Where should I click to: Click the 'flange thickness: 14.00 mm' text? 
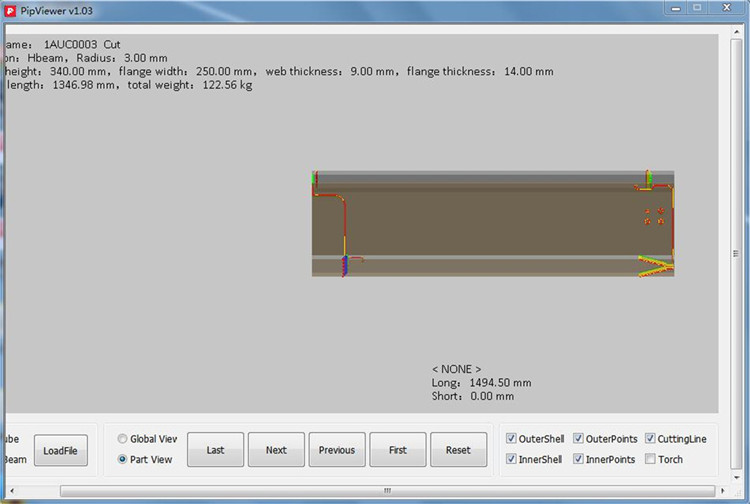(x=480, y=72)
